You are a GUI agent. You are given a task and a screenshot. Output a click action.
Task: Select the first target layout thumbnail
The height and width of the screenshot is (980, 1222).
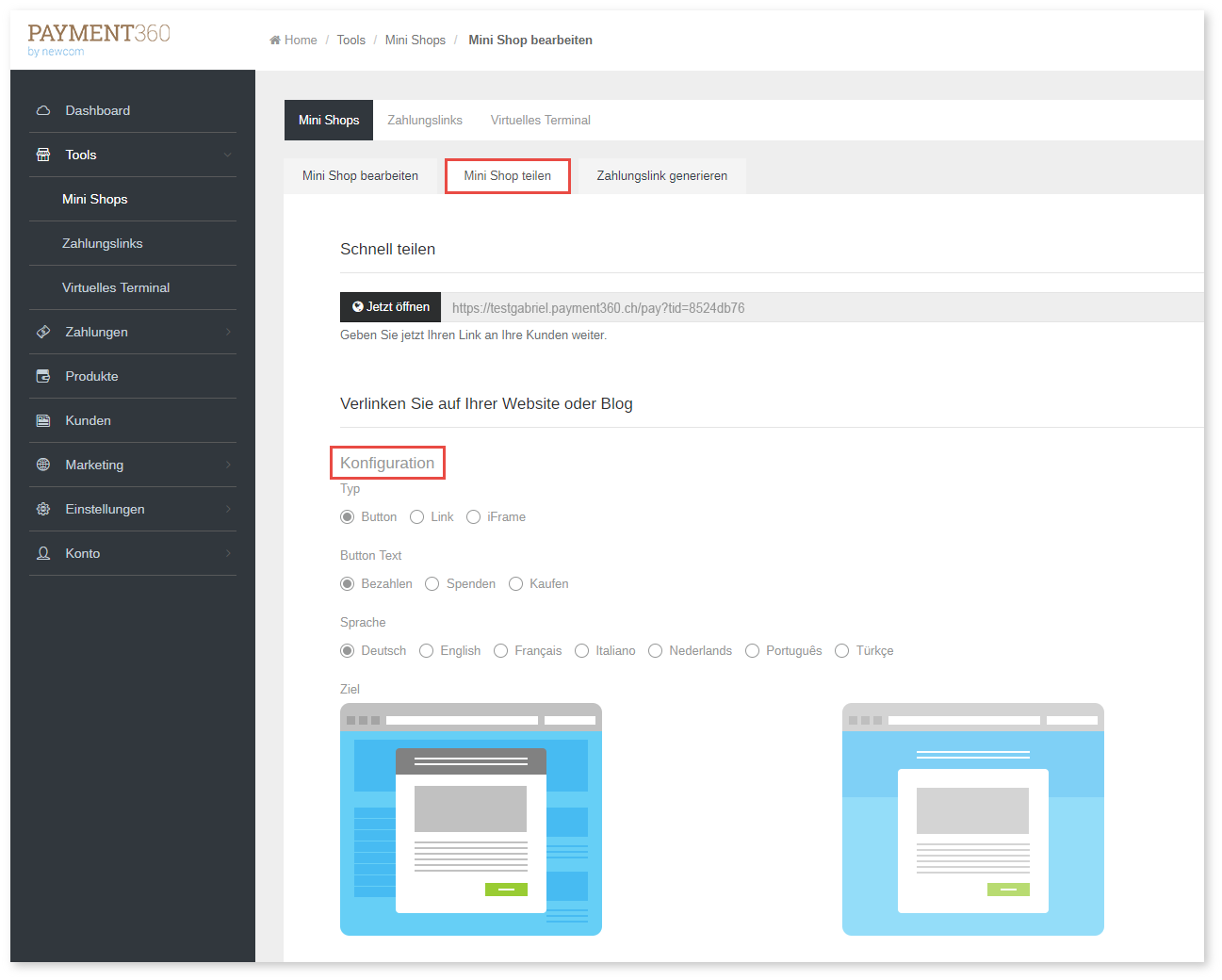click(471, 819)
